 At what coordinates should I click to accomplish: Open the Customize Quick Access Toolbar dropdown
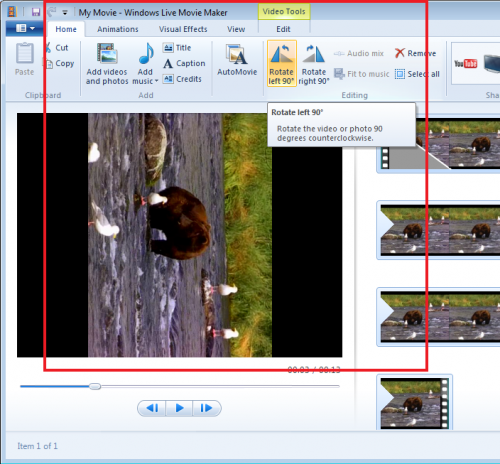coord(65,13)
